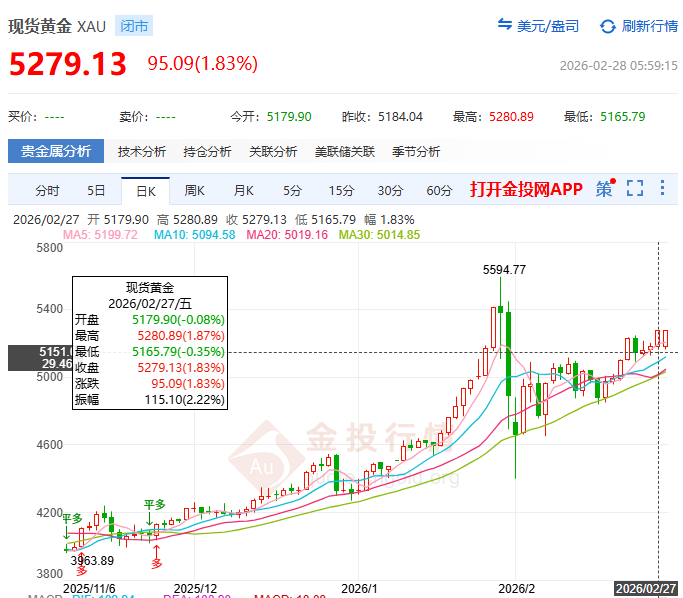The image size is (683, 598).
Task: Click the MA5: 5199.72 legend
Action: click(100, 235)
